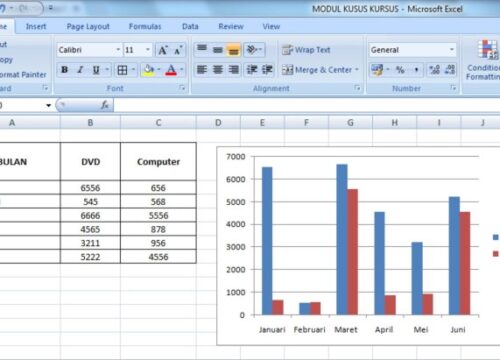Viewport: 500px width, 360px height.
Task: Switch to the Insert tab
Action: [36, 27]
